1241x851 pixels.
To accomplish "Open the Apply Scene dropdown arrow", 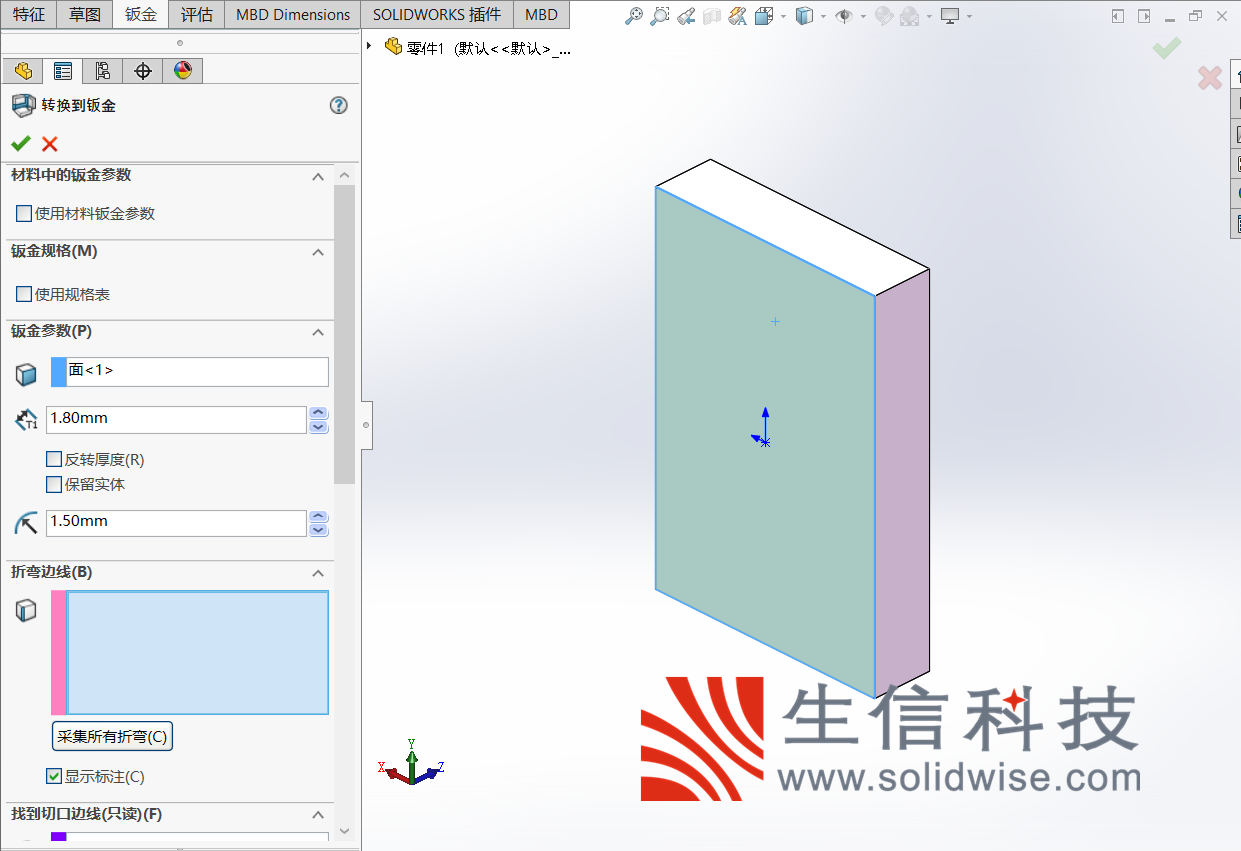I will [928, 16].
